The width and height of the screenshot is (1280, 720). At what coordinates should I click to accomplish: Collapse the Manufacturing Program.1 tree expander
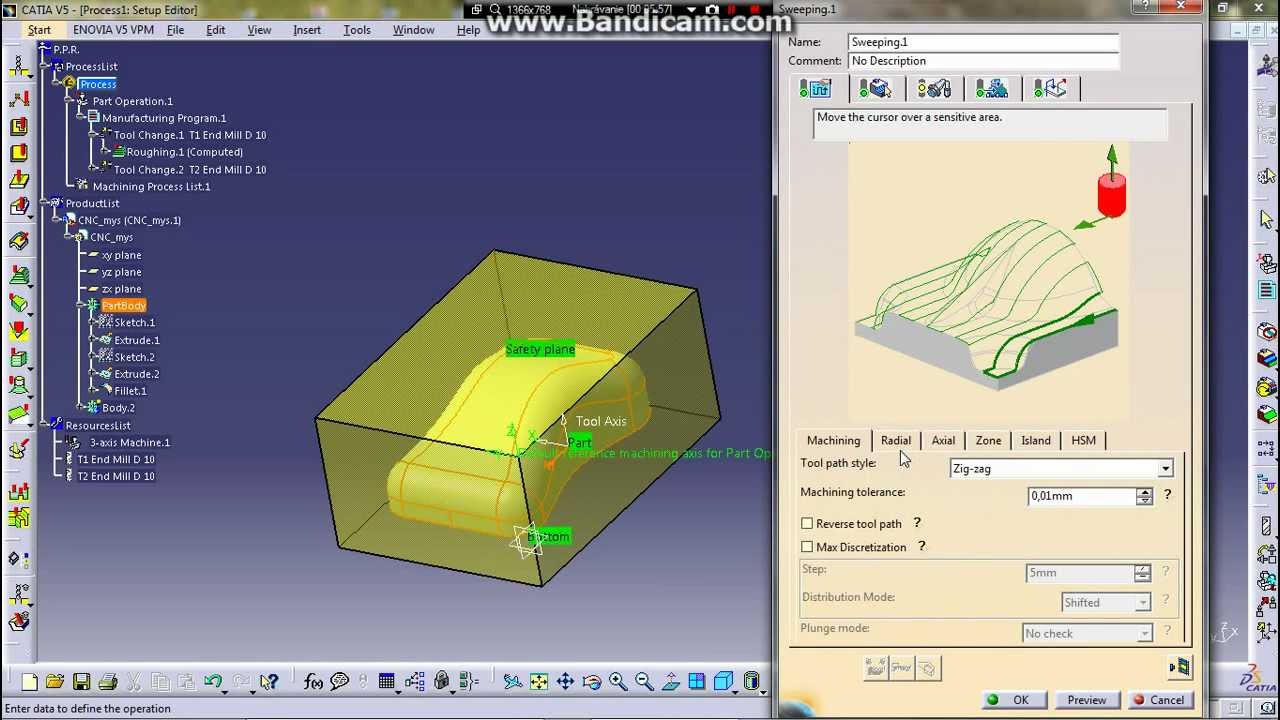[x=80, y=118]
